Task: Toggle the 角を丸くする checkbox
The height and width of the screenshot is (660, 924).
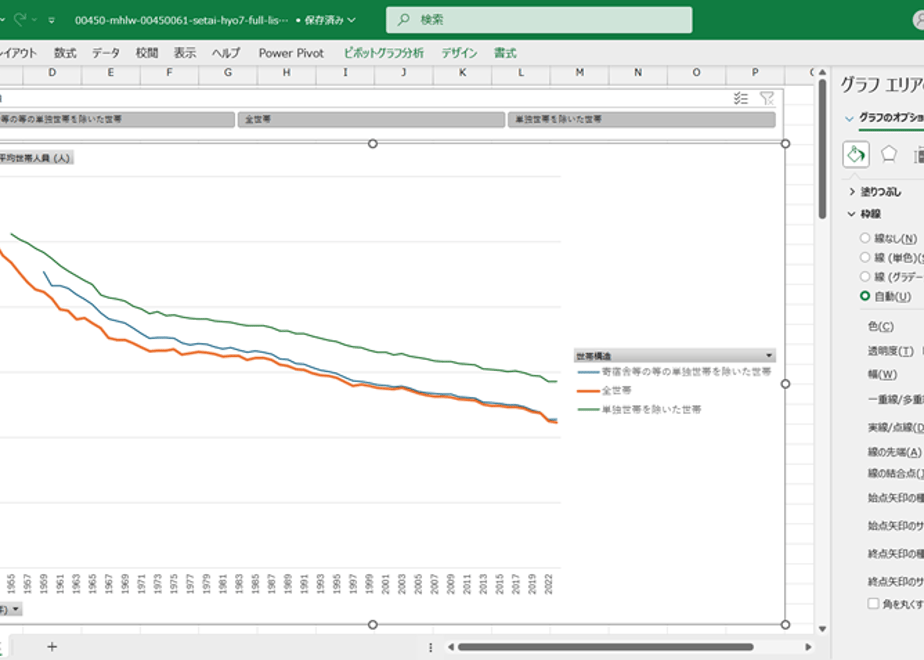Action: pyautogui.click(x=873, y=603)
